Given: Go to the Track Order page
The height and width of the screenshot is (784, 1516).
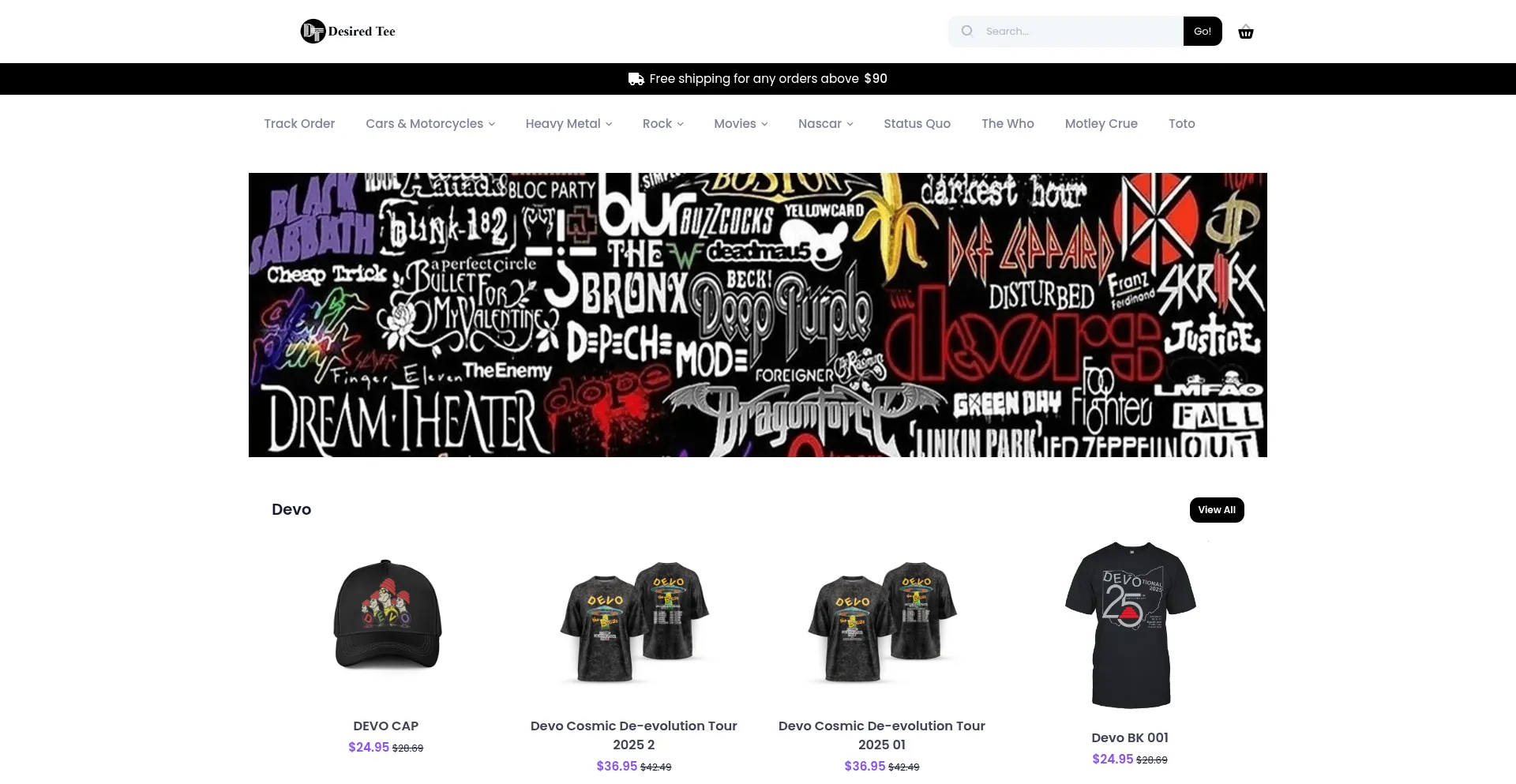Looking at the screenshot, I should pos(299,124).
